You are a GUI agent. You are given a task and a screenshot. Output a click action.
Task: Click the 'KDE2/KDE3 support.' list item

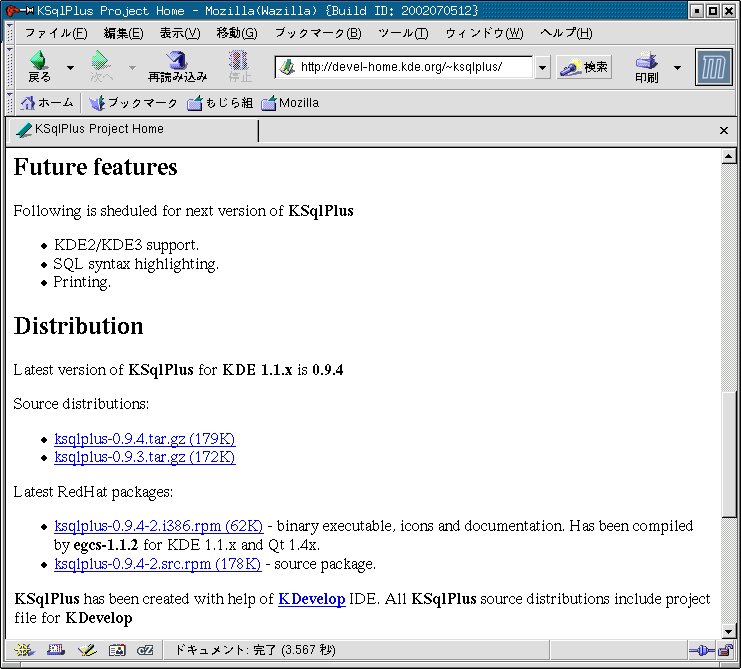click(126, 245)
